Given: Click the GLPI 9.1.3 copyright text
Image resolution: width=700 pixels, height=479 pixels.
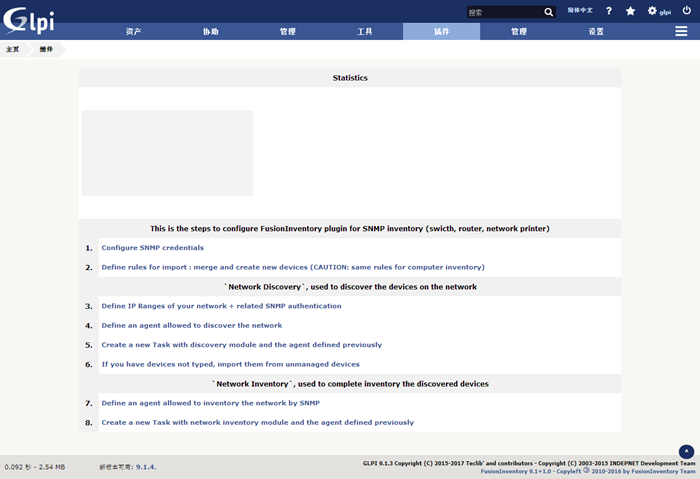Looking at the screenshot, I should coord(529,463).
